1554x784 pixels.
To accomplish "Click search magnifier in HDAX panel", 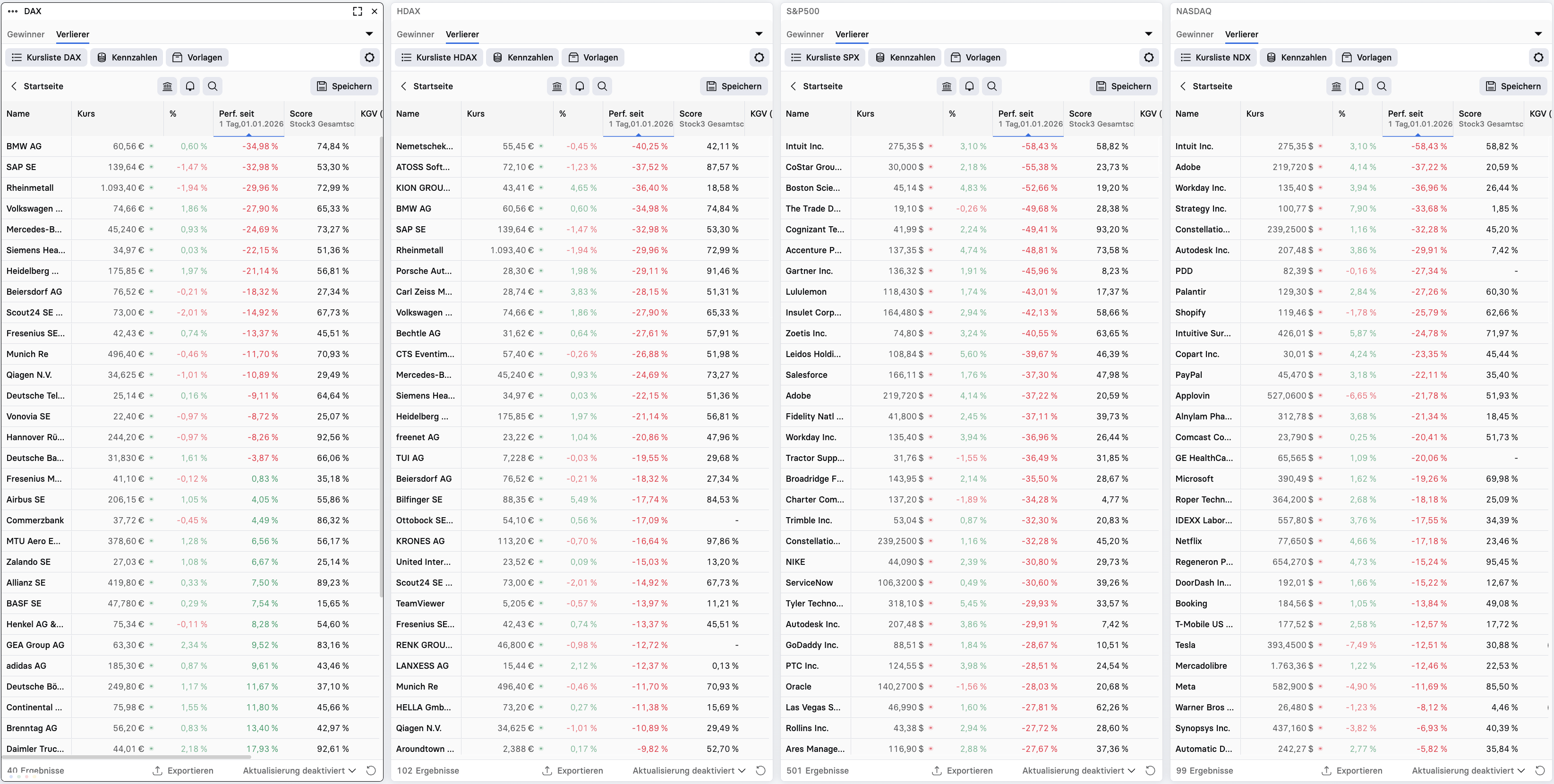I will (x=602, y=86).
